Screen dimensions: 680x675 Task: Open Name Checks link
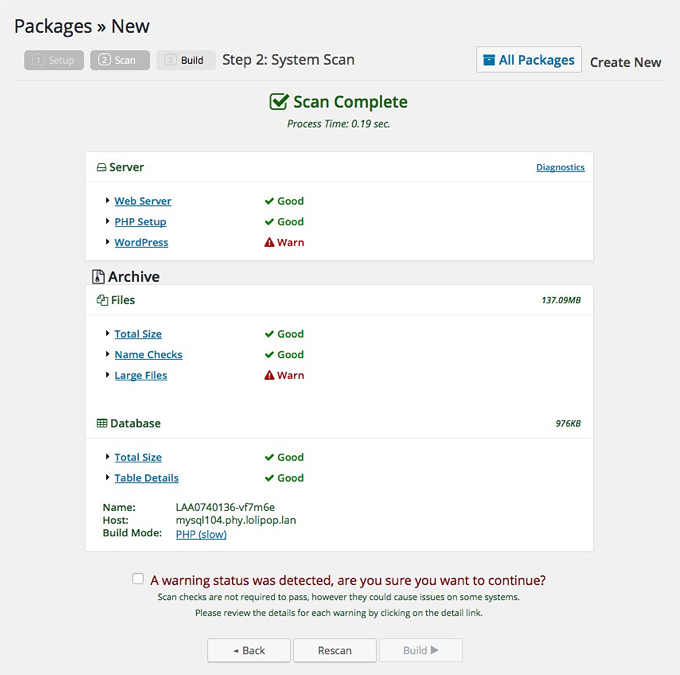point(148,355)
